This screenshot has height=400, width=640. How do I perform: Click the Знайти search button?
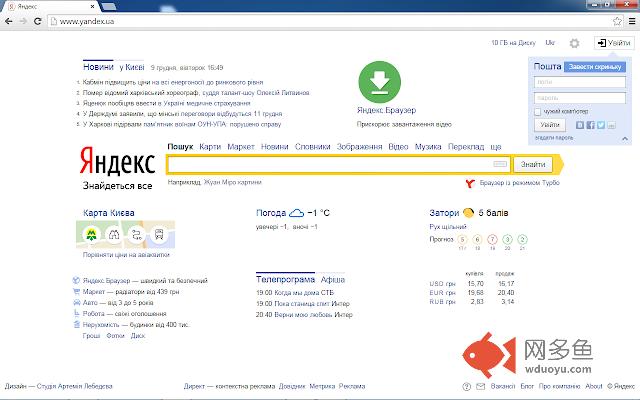point(533,164)
